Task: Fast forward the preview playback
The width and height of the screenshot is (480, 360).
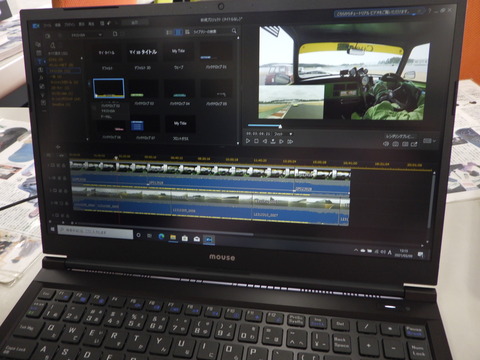Action: click(x=290, y=142)
